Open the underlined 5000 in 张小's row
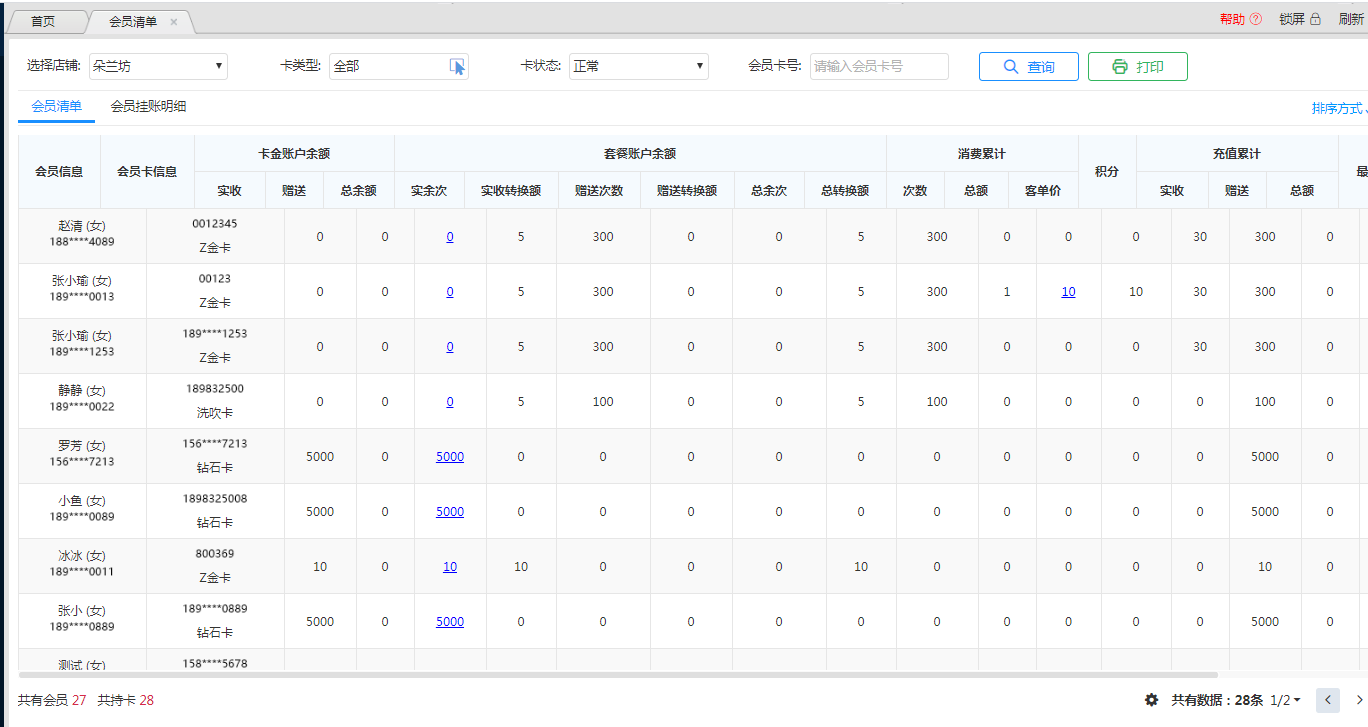 click(x=450, y=622)
